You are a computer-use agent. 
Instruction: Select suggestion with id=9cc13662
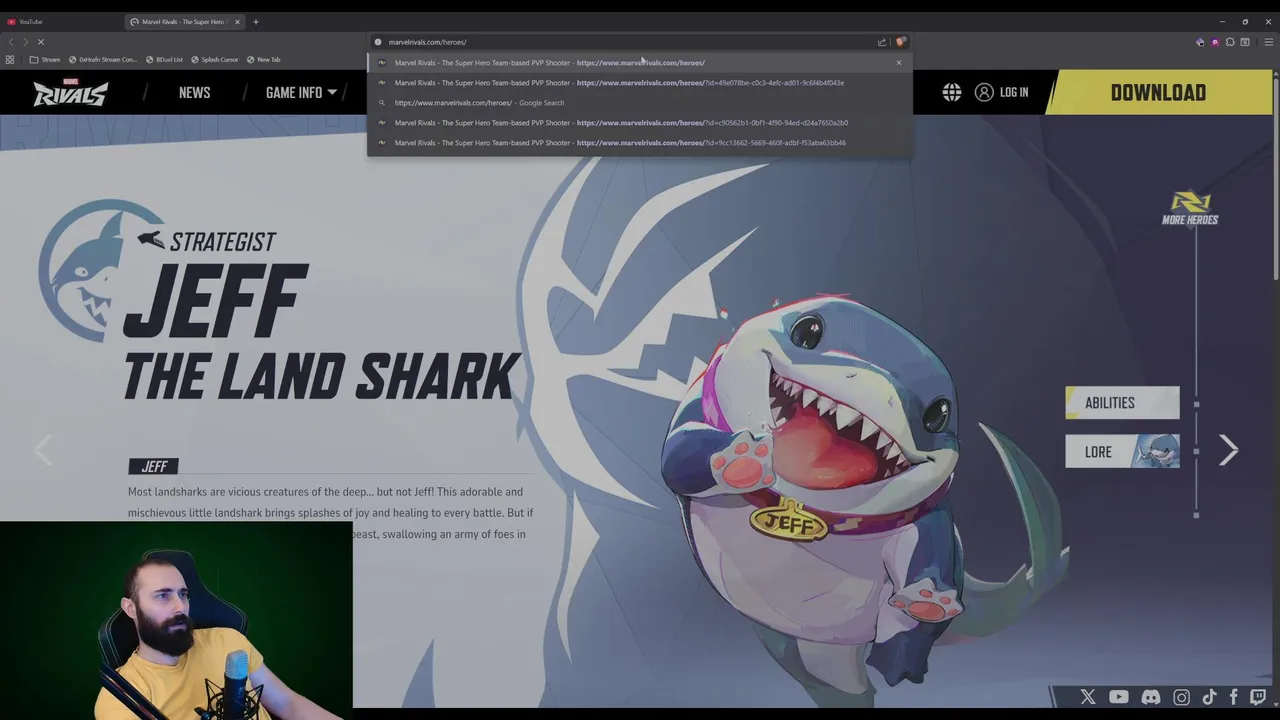coord(640,142)
